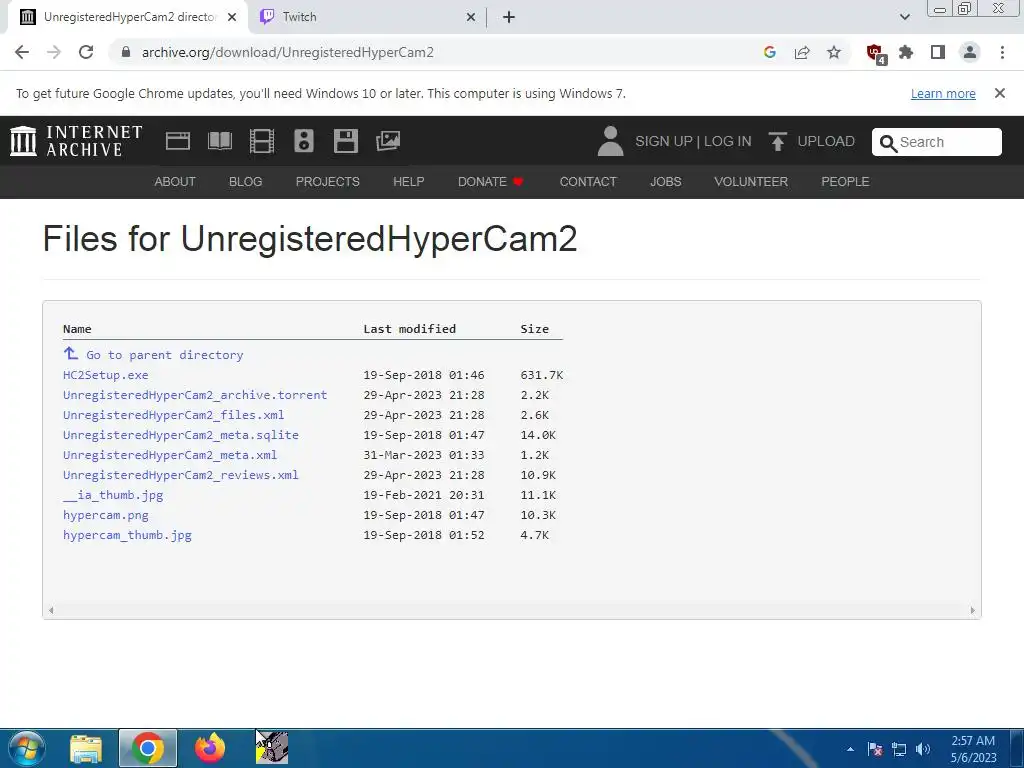Click the taskbar clock 2:57 AM
The image size is (1024, 768).
tap(973, 741)
